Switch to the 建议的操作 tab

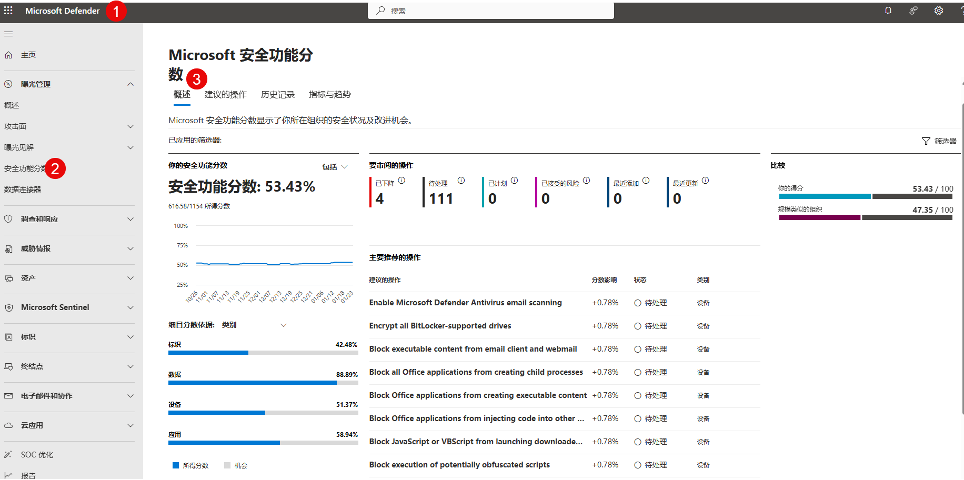[x=225, y=95]
